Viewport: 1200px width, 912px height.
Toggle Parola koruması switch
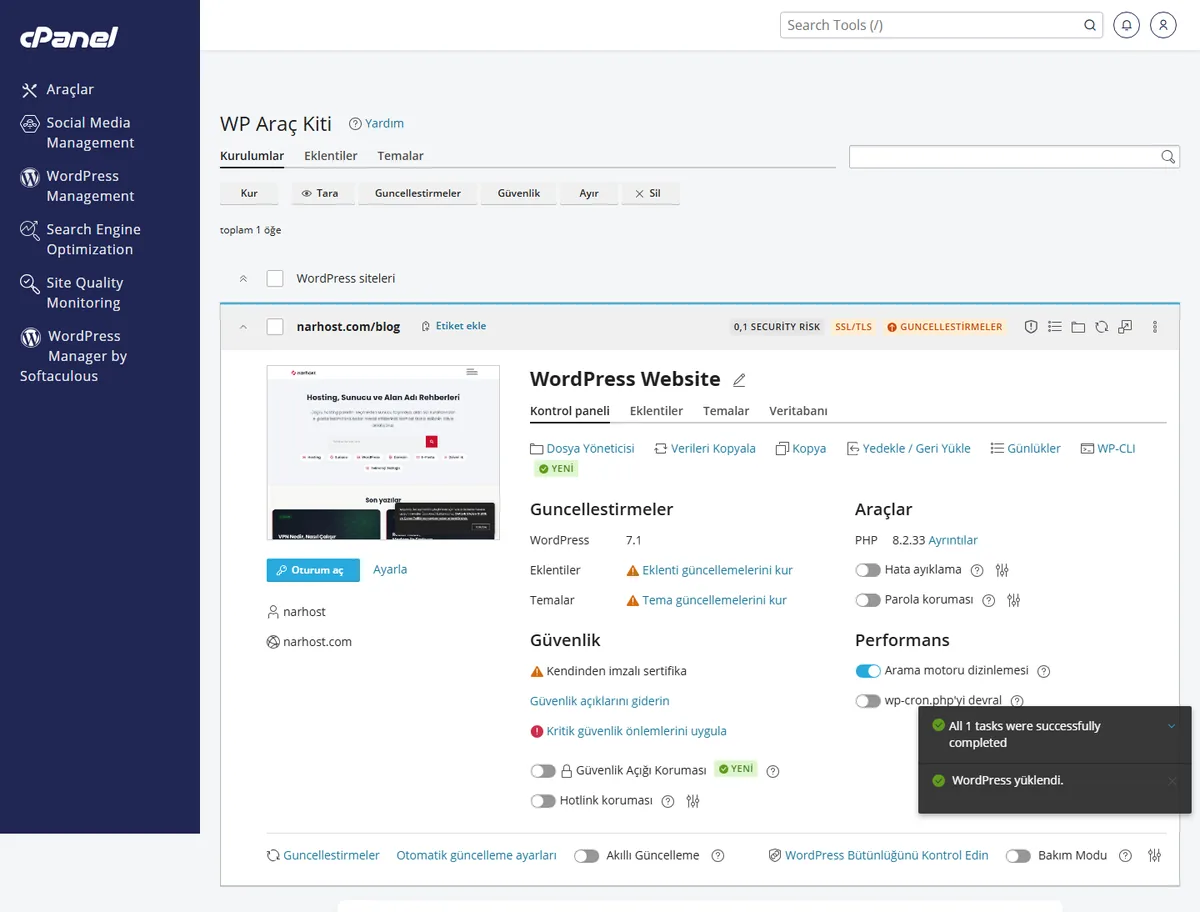pos(868,600)
